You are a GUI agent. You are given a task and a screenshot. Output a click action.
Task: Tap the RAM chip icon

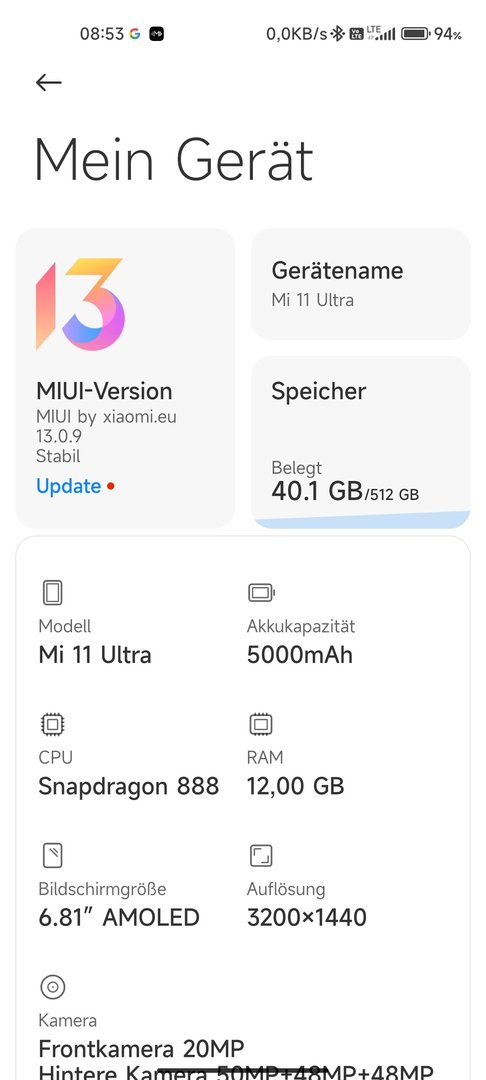[x=261, y=724]
